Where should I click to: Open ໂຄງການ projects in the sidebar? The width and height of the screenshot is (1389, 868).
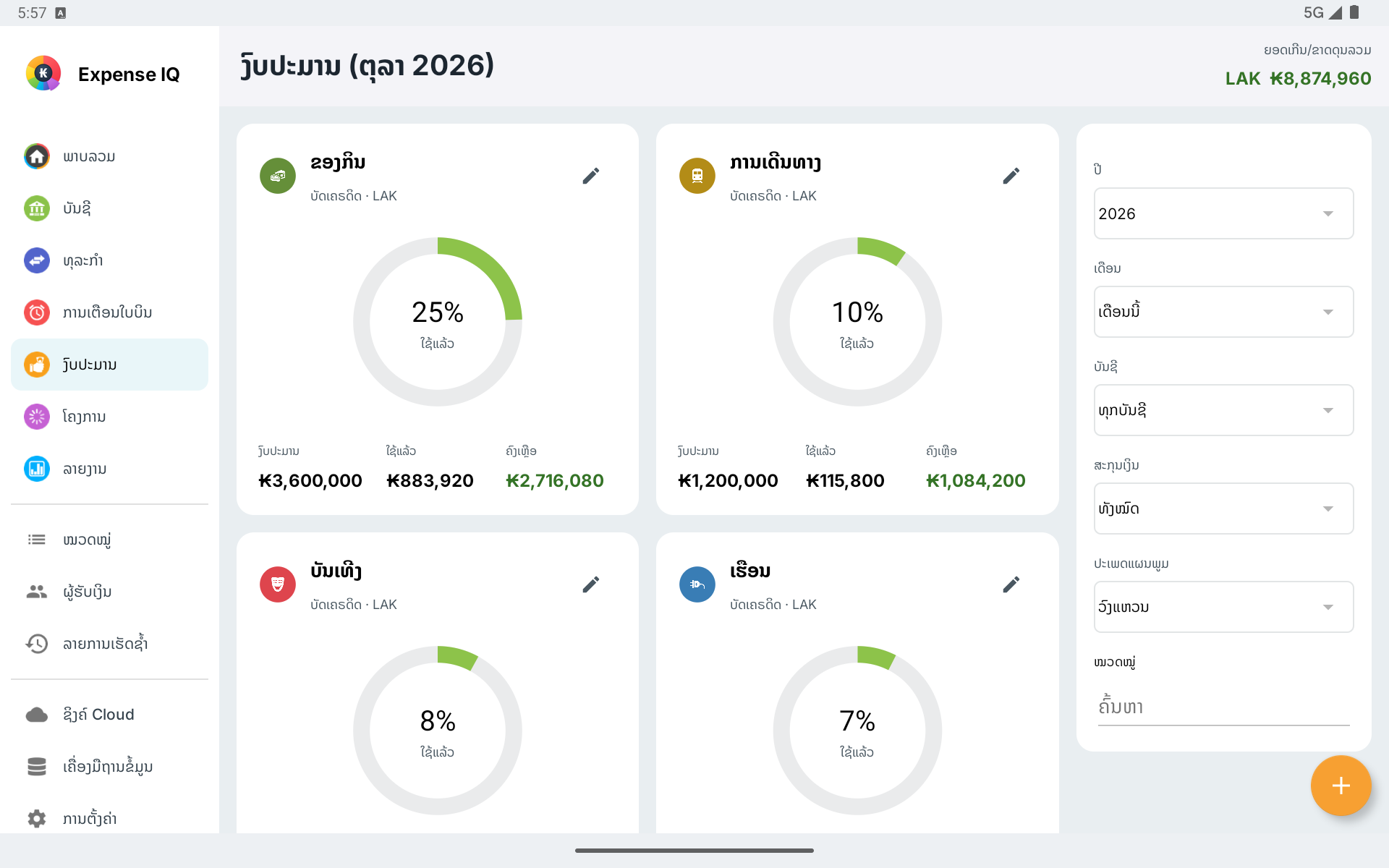(x=109, y=417)
